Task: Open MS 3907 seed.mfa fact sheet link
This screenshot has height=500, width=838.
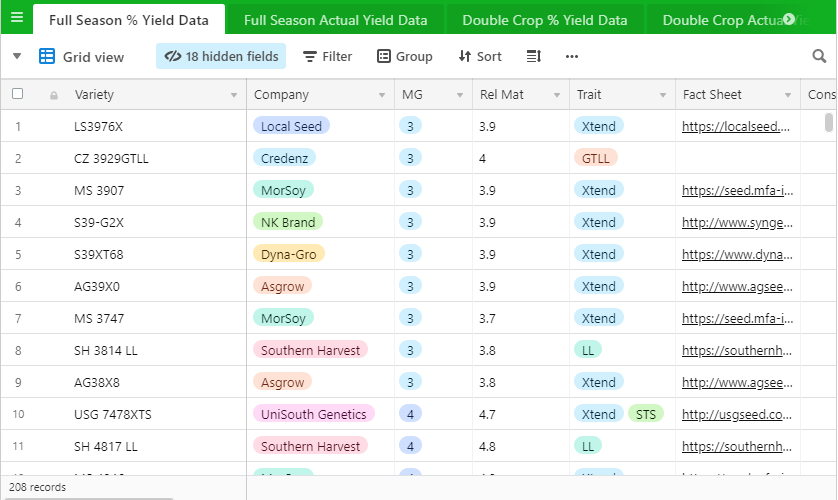Action: pyautogui.click(x=738, y=191)
